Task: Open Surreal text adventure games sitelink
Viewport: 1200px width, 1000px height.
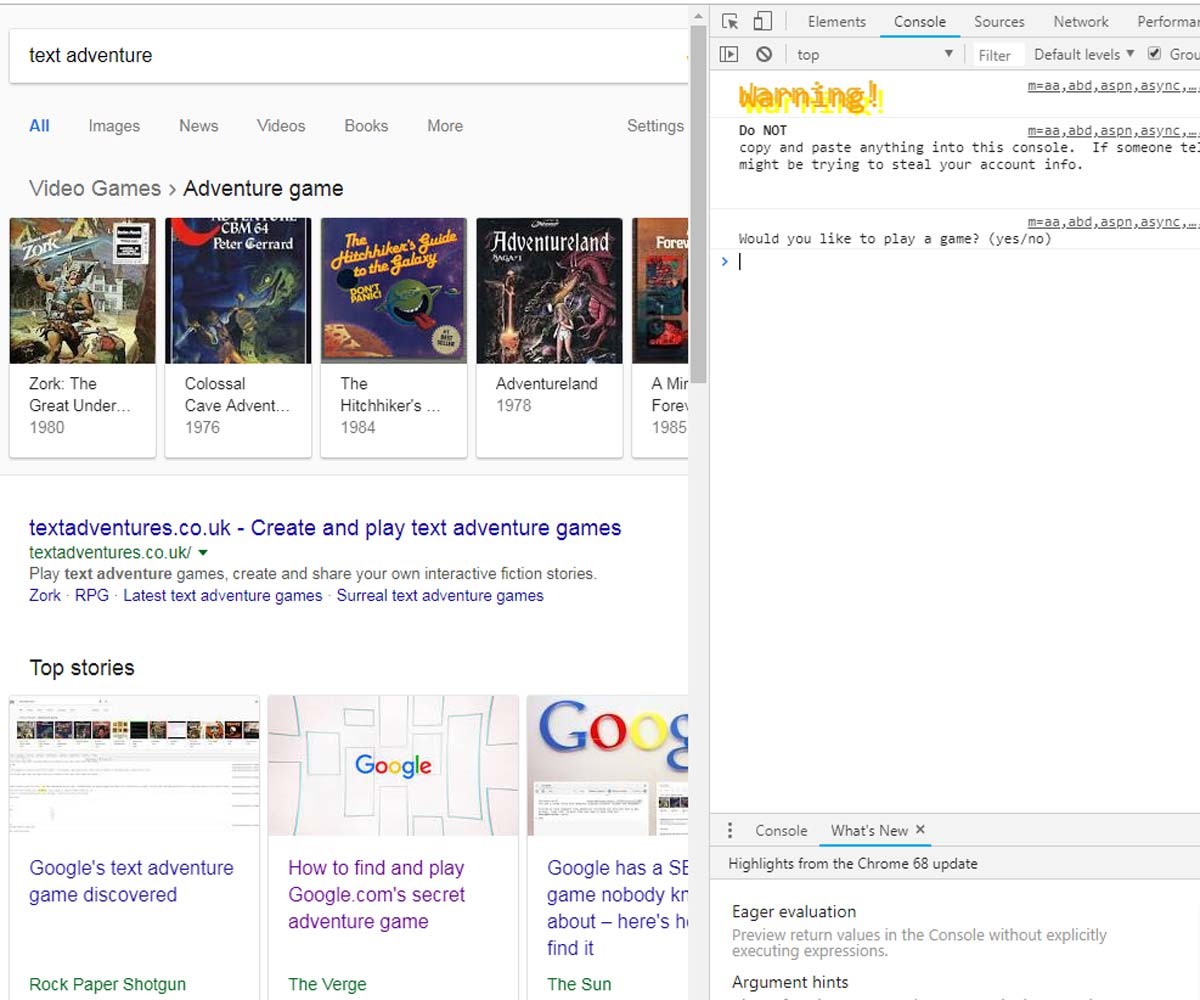Action: click(440, 595)
